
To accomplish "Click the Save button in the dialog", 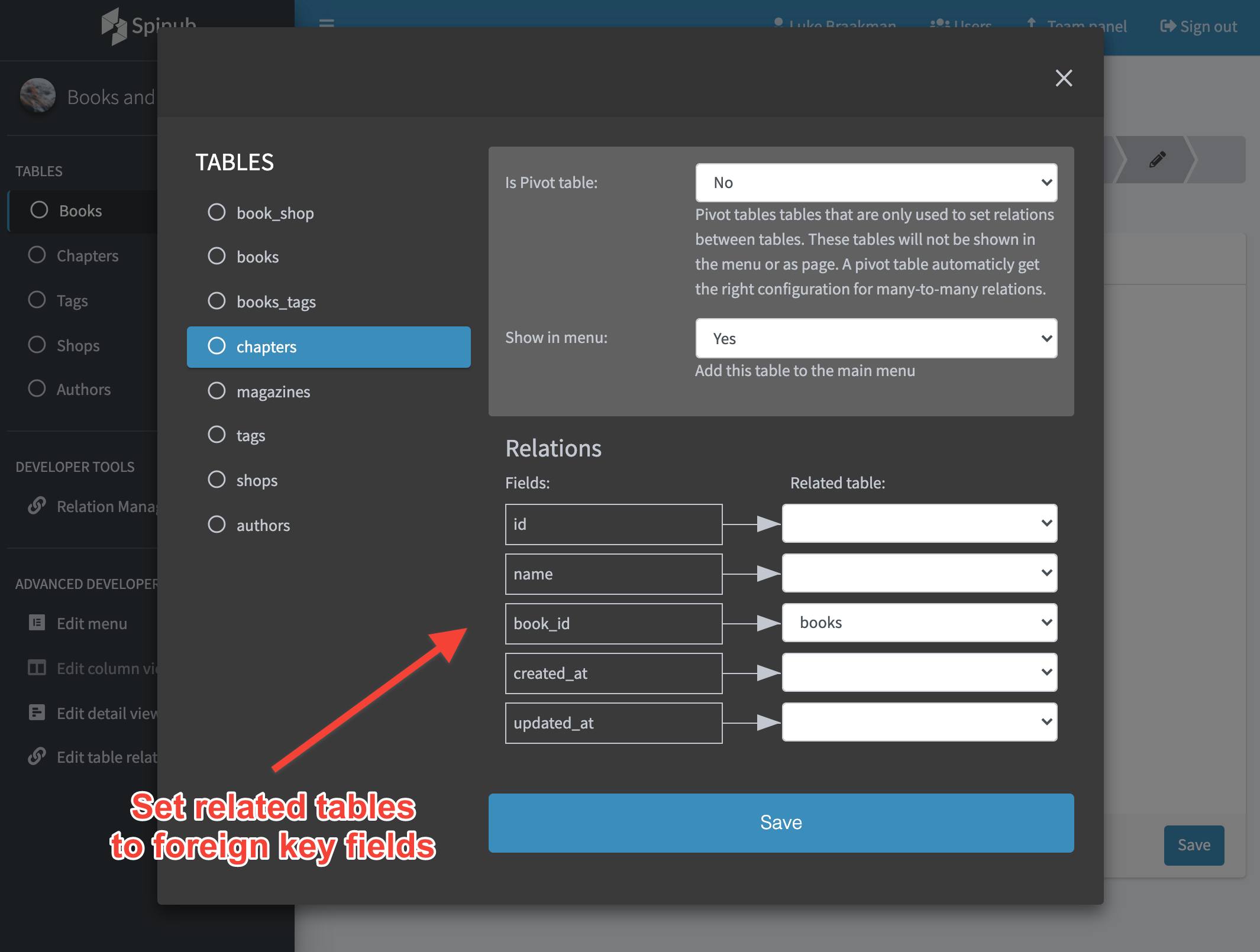I will click(781, 823).
